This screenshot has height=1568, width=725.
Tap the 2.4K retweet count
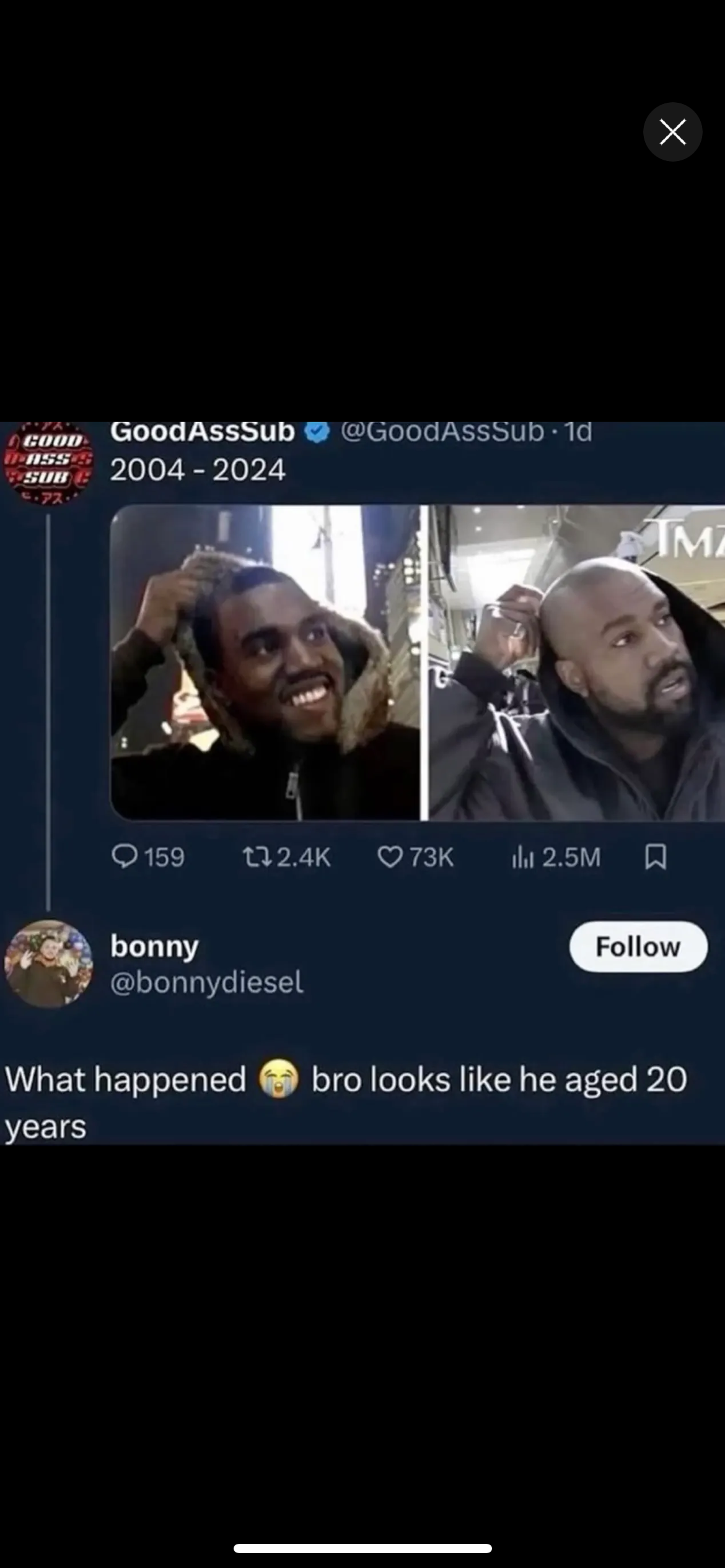click(304, 858)
